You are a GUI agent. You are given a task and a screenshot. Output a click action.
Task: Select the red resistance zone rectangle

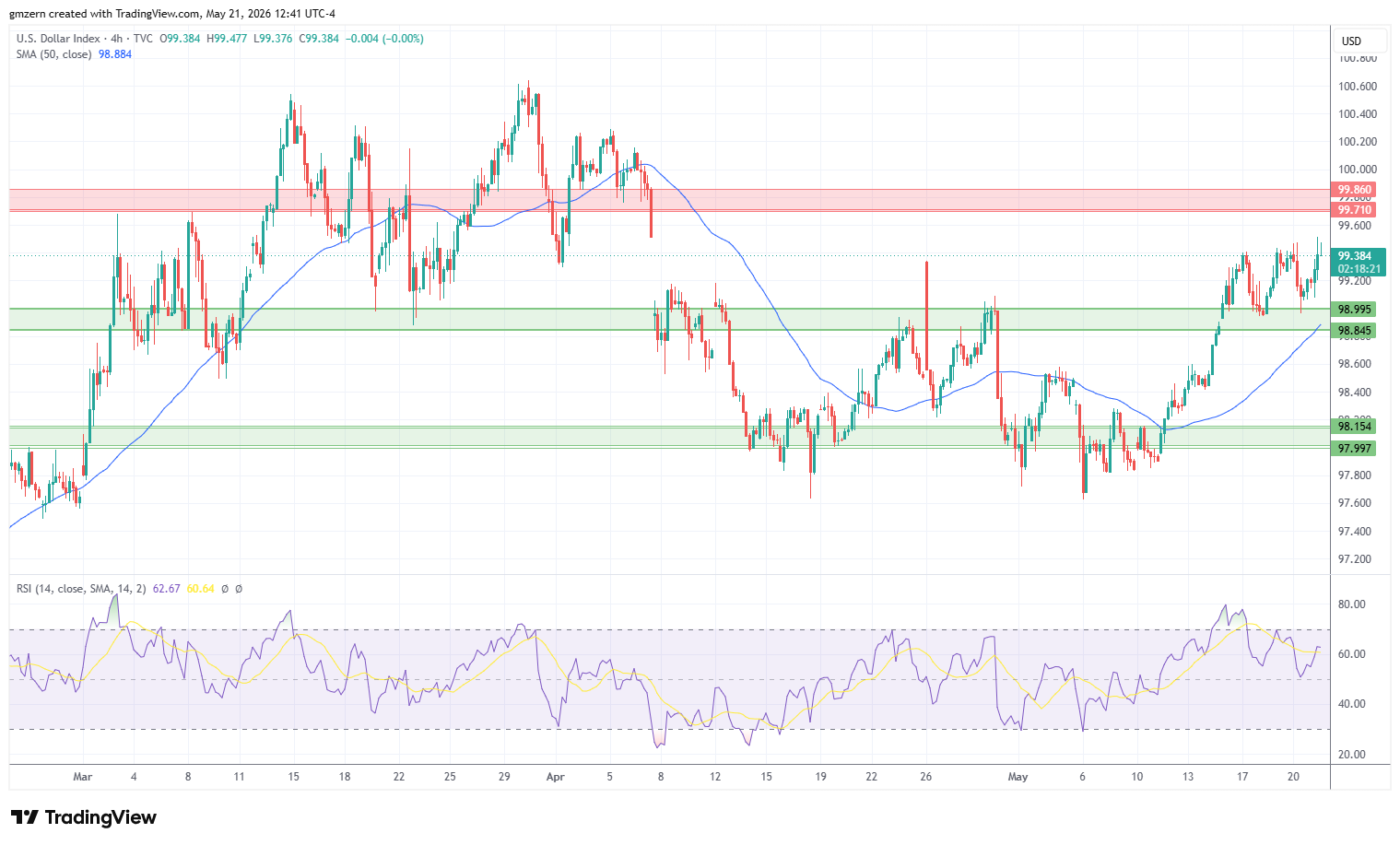click(670, 200)
